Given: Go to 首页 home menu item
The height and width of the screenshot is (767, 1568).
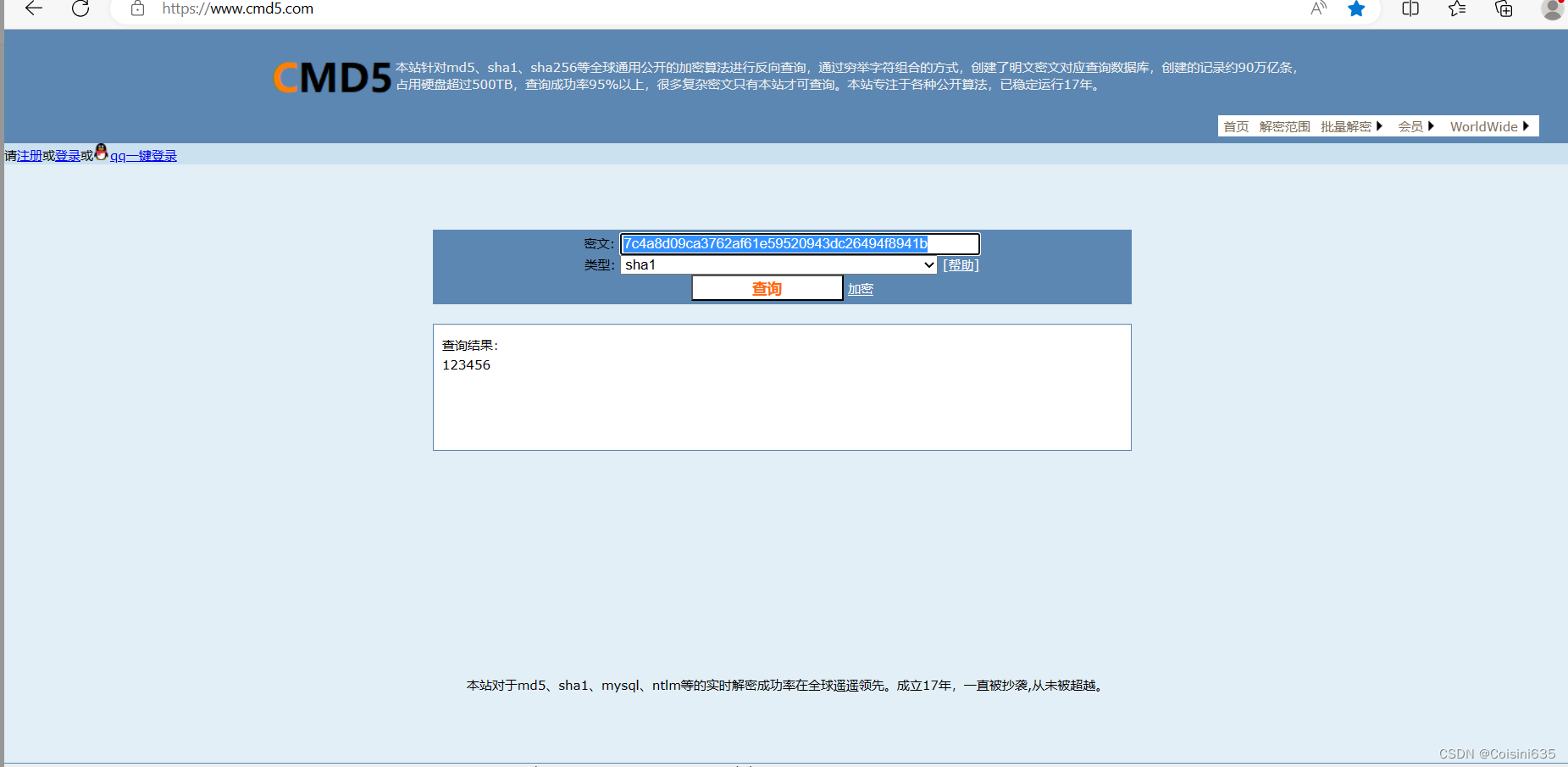Looking at the screenshot, I should 1236,126.
